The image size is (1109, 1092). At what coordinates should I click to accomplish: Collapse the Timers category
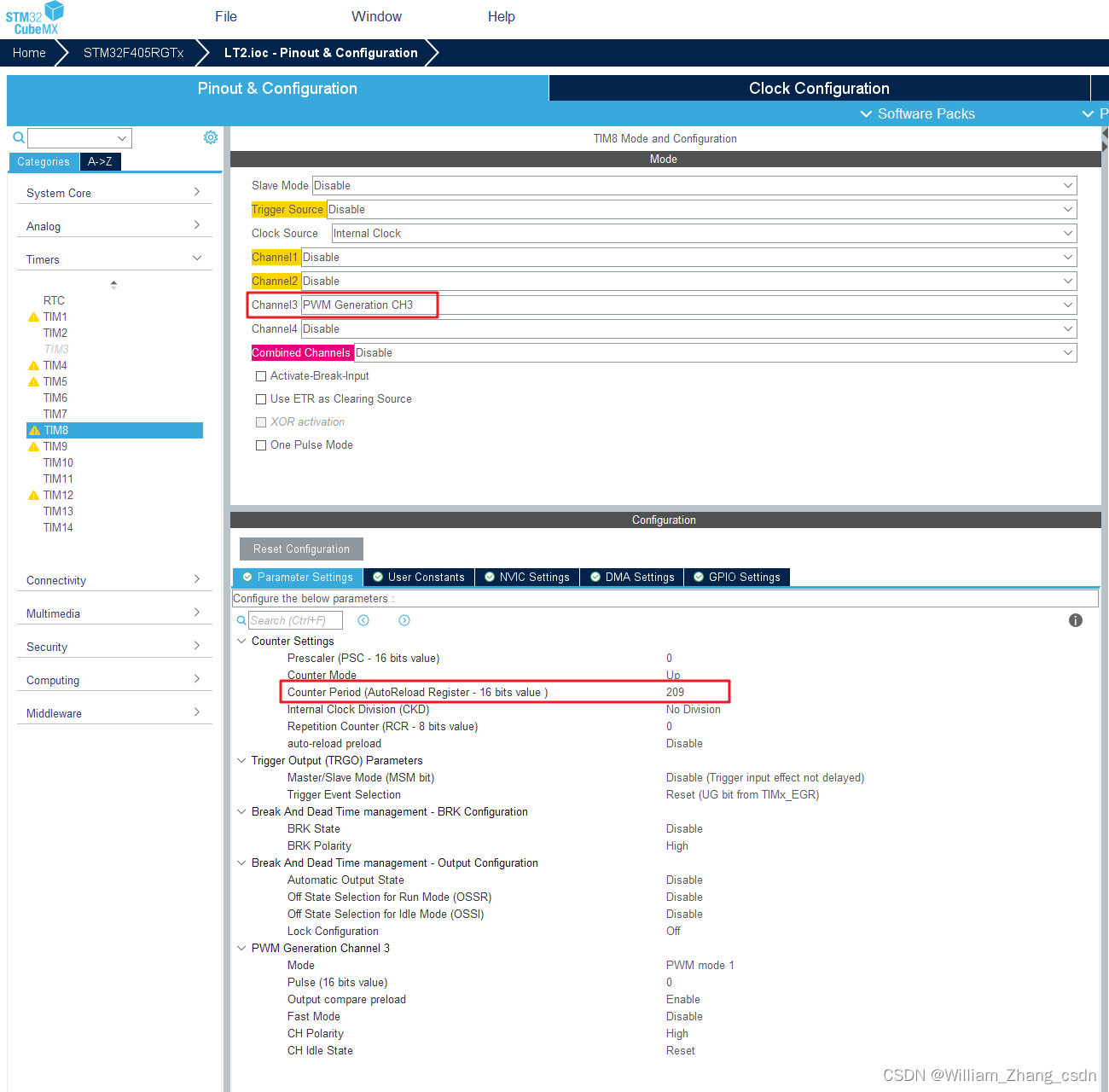pyautogui.click(x=114, y=259)
